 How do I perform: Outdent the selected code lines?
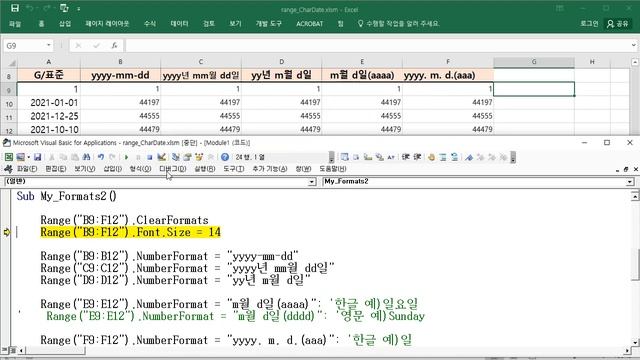(417, 157)
